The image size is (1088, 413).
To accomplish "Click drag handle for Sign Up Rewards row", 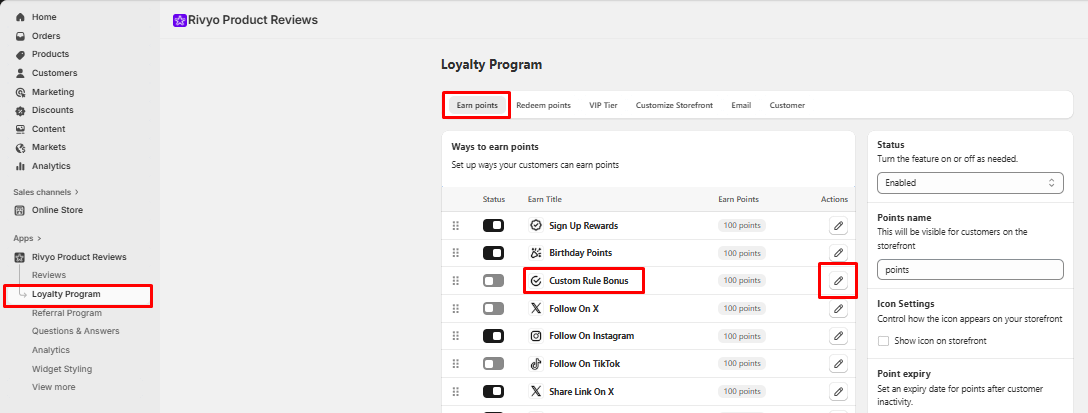I will pos(456,226).
